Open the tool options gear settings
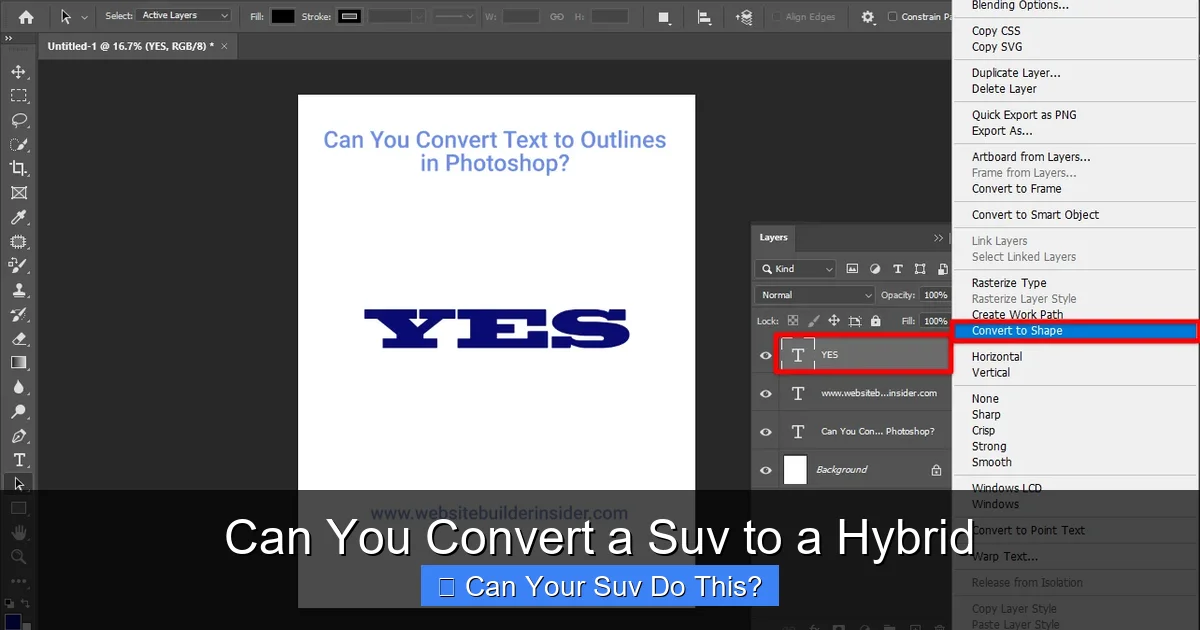The width and height of the screenshot is (1200, 630). pos(868,17)
